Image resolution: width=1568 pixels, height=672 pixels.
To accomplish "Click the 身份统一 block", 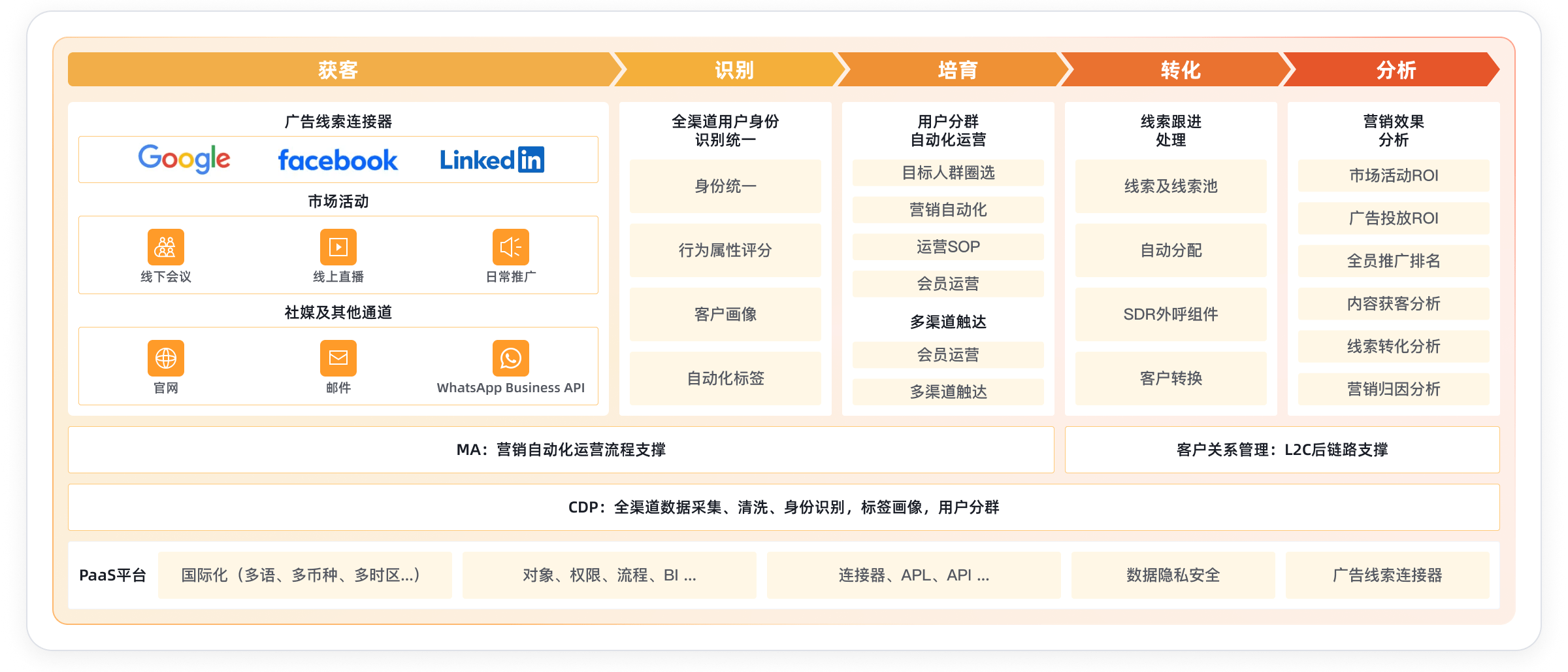I will pos(725,186).
